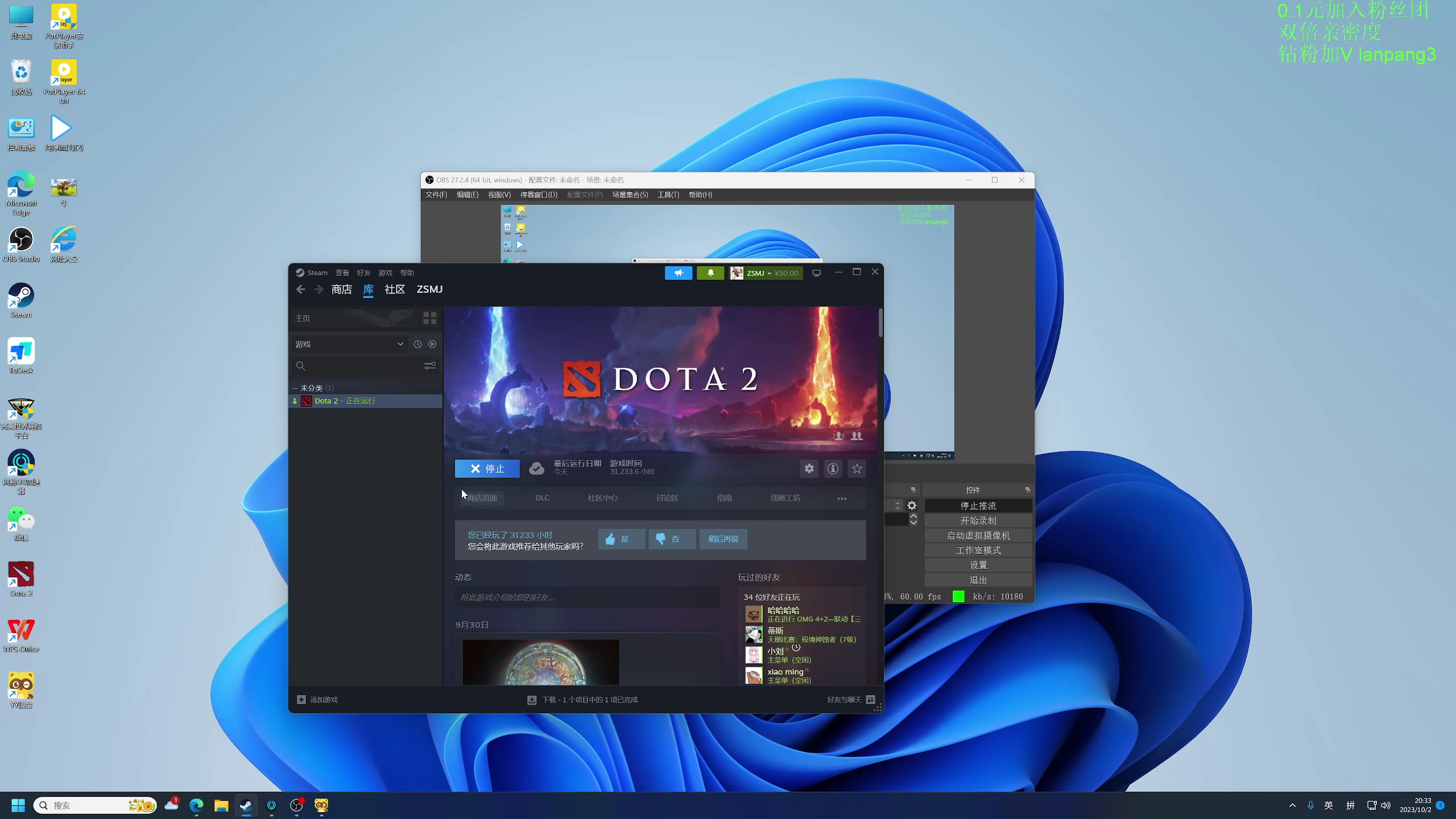
Task: Vote thumbs up recommend 是
Action: (621, 539)
